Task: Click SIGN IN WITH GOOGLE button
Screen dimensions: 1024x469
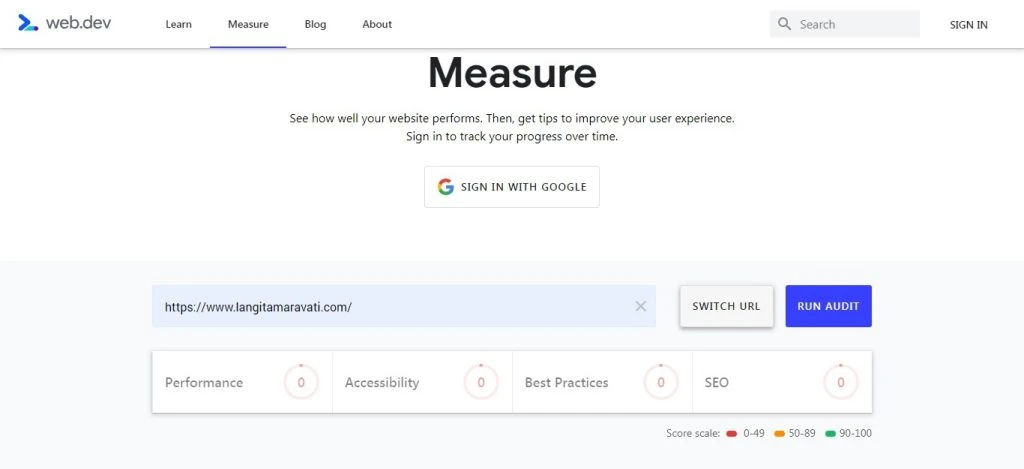Action: (512, 187)
